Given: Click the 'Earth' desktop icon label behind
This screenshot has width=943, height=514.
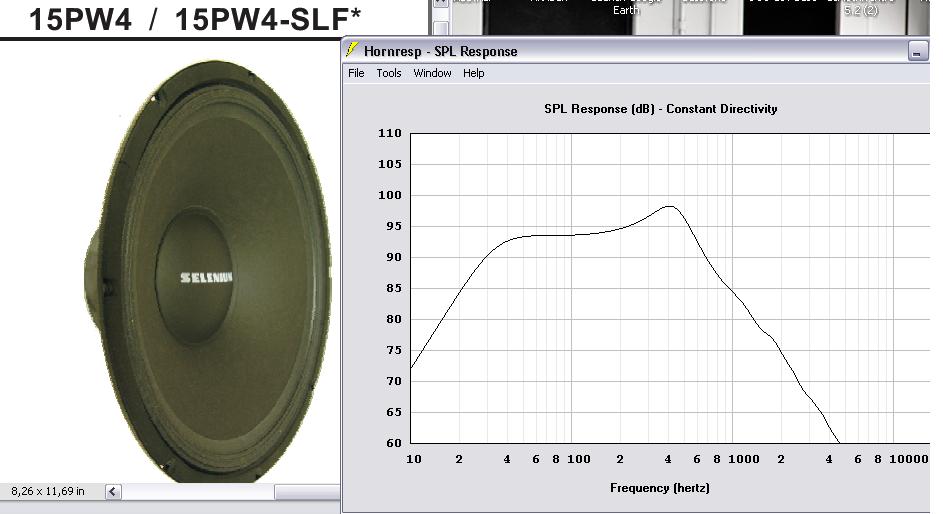Looking at the screenshot, I should (626, 10).
